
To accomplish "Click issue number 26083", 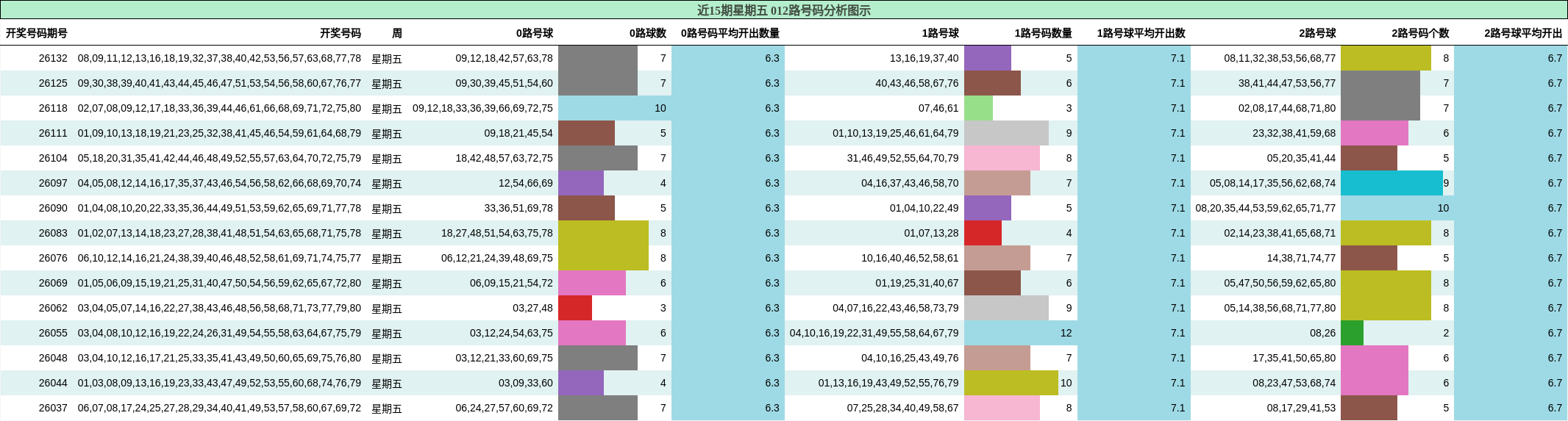I will click(53, 233).
